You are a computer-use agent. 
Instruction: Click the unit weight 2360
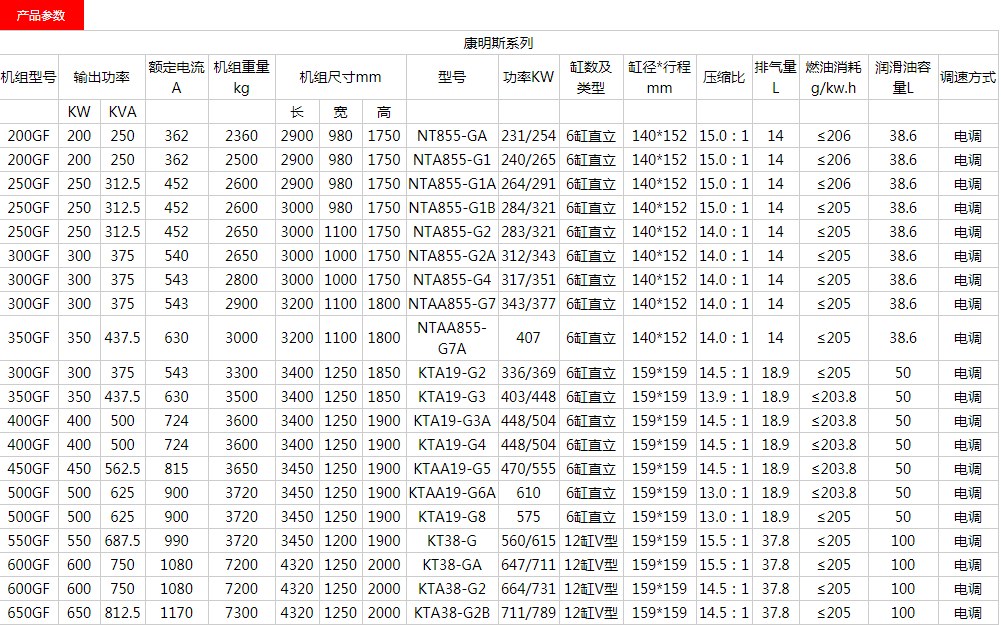tap(241, 136)
